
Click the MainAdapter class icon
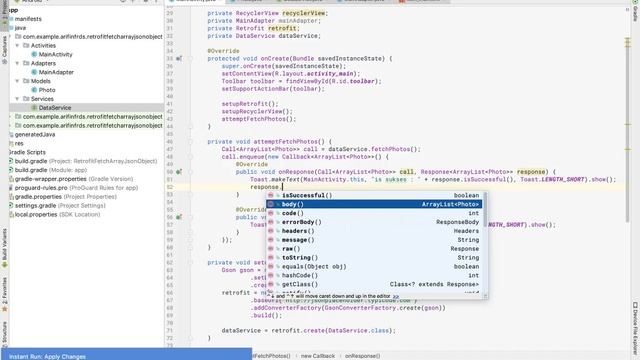click(x=34, y=72)
